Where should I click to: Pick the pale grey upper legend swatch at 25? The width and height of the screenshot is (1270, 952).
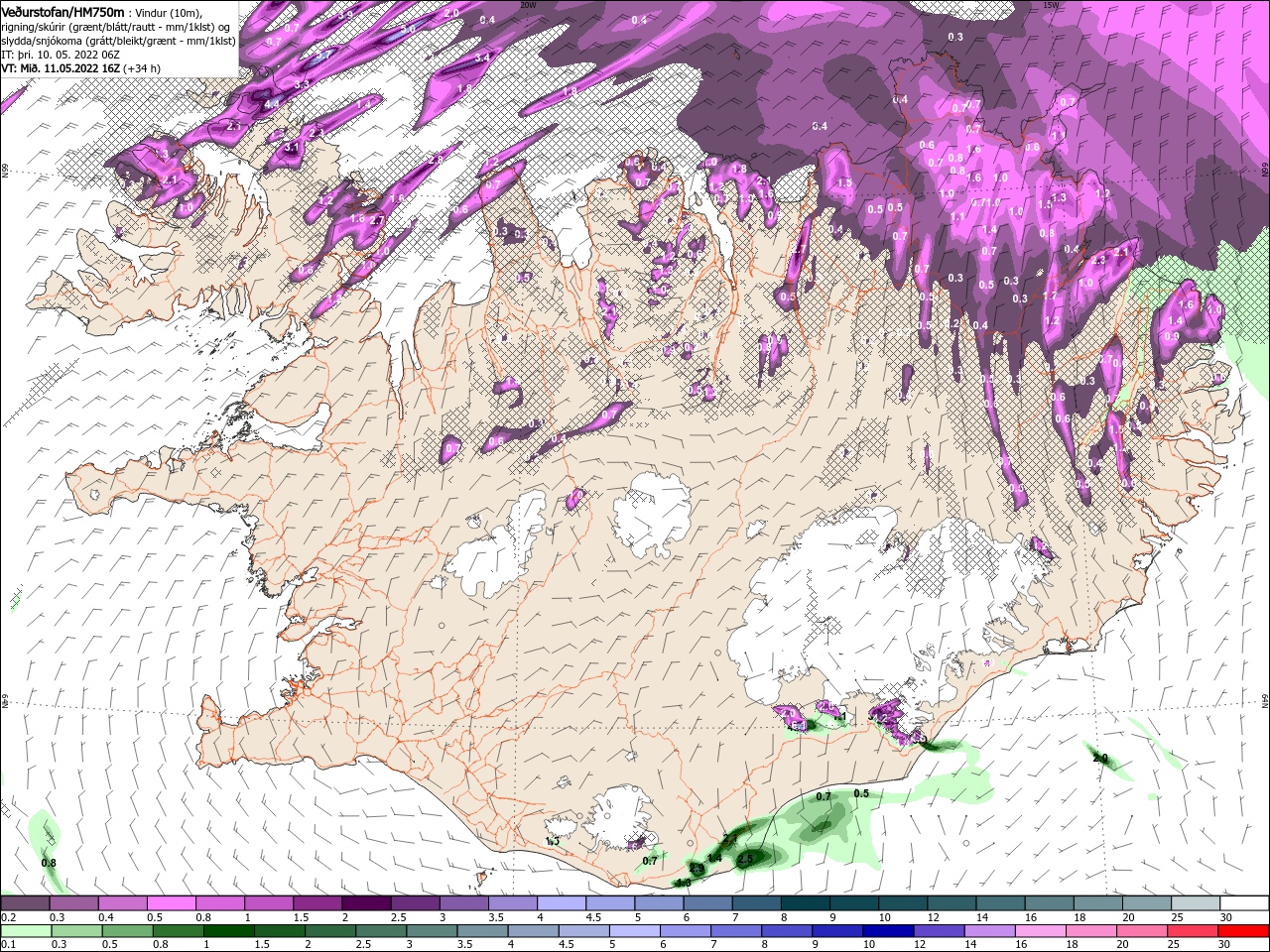coord(1196,903)
